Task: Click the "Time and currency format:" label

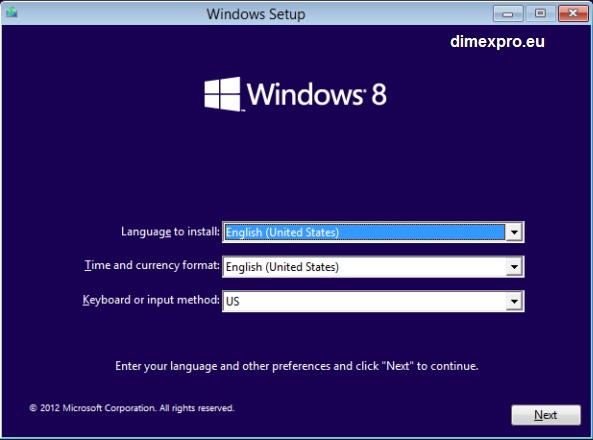Action: coord(152,265)
